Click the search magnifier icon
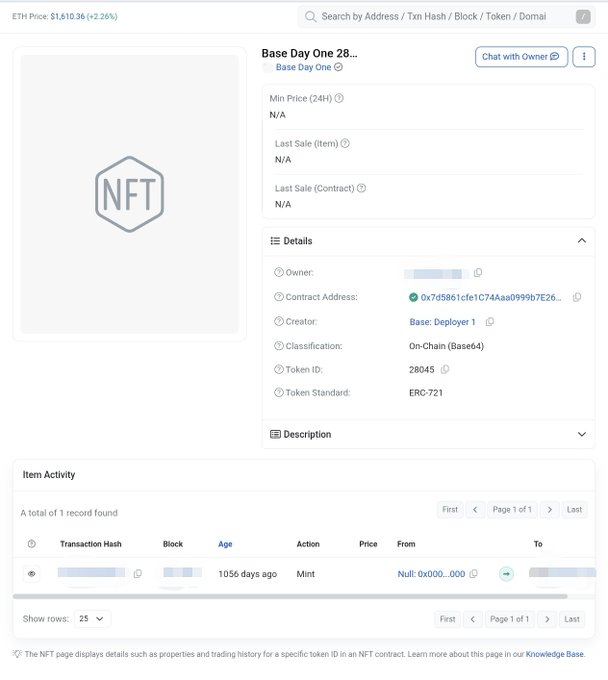The height and width of the screenshot is (680, 608). [310, 16]
